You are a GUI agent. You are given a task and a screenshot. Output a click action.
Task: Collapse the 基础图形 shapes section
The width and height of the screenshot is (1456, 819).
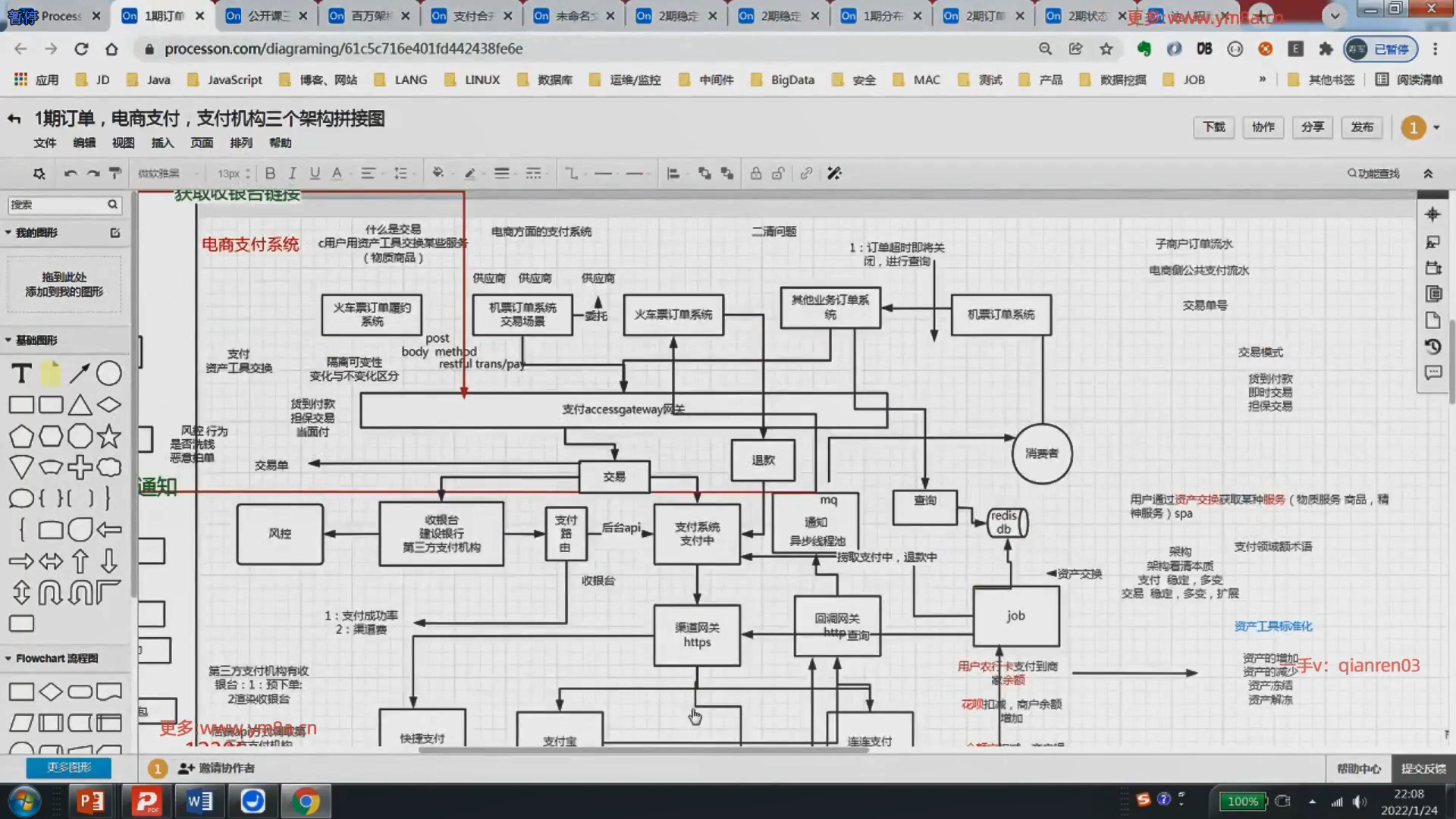point(36,340)
